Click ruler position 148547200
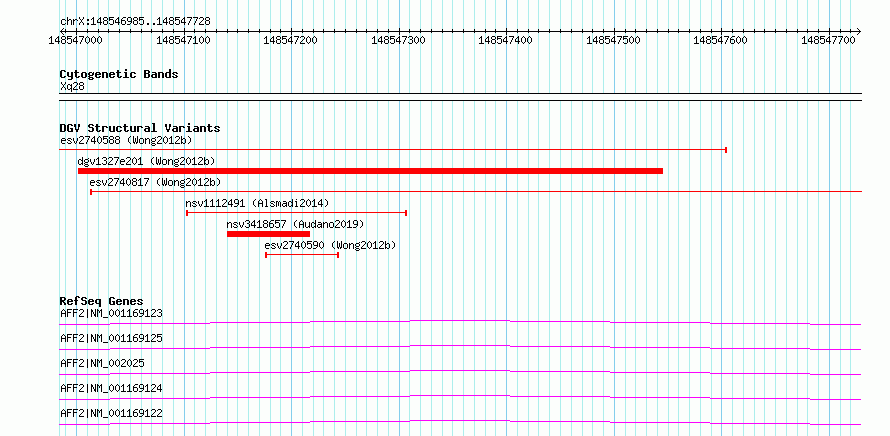The height and width of the screenshot is (436, 890). (x=291, y=40)
